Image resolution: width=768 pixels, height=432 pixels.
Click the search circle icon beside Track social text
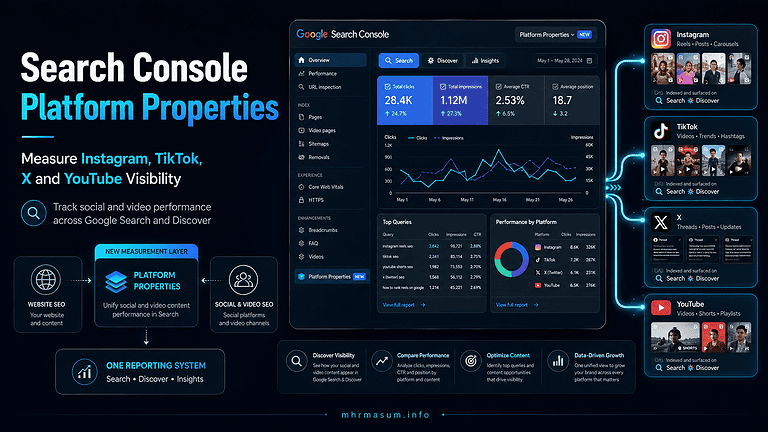[34, 213]
